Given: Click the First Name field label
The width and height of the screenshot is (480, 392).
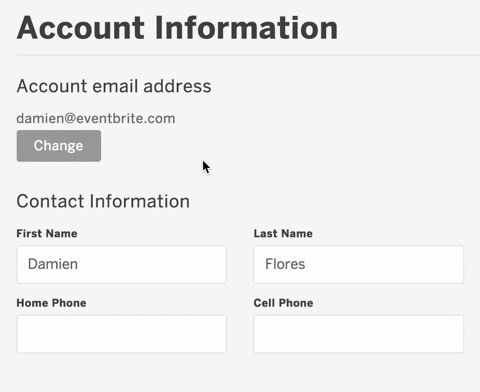Looking at the screenshot, I should click(x=47, y=233).
